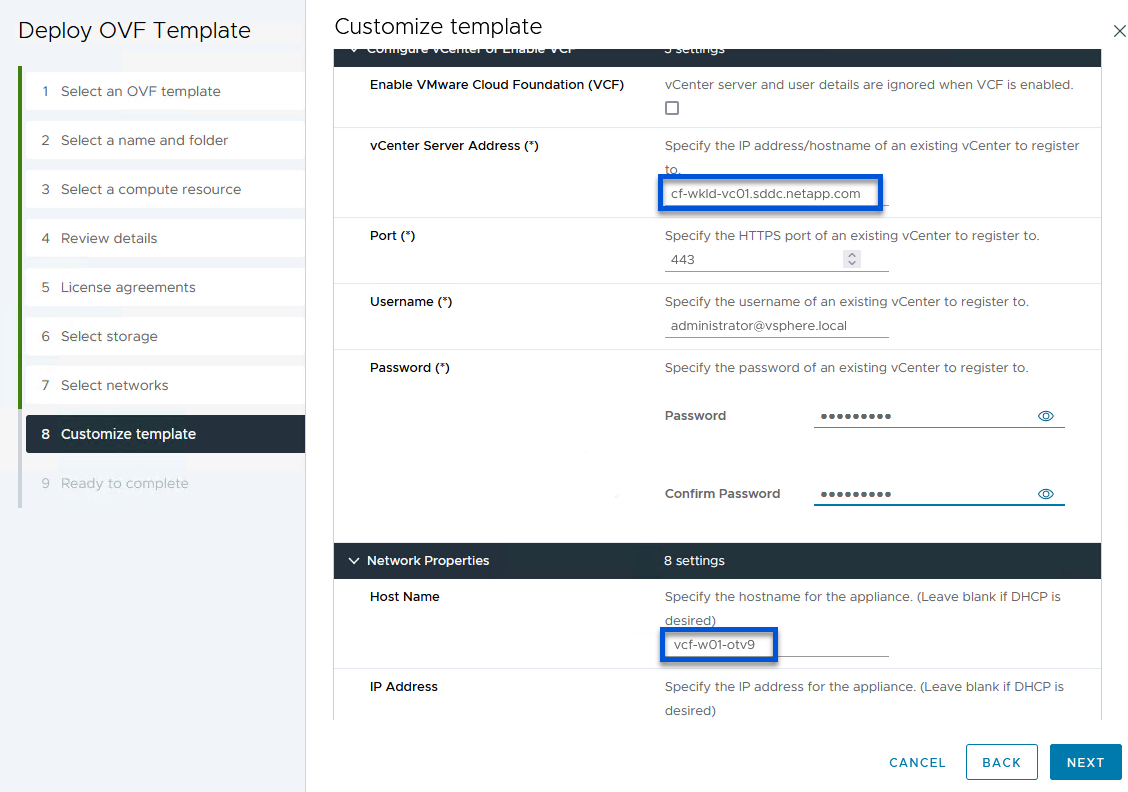Show the Password field characters
1128x792 pixels.
click(x=1046, y=416)
